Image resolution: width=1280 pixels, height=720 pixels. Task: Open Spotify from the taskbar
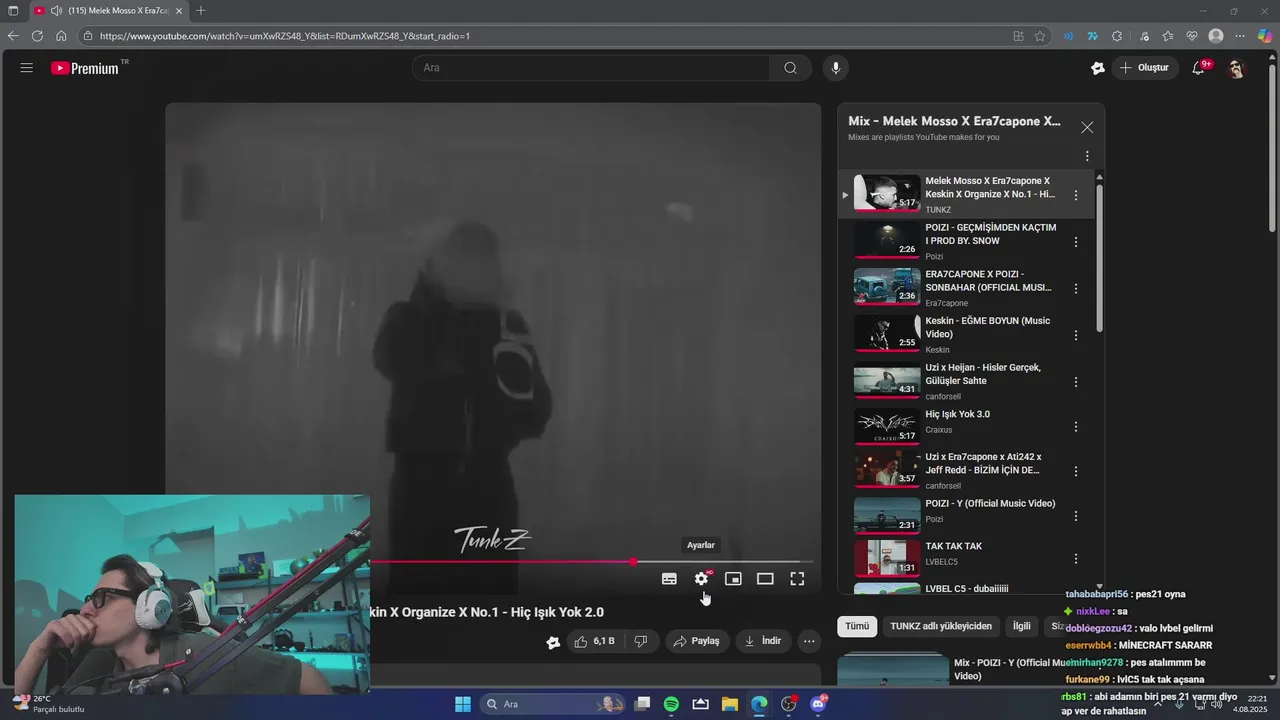point(671,704)
